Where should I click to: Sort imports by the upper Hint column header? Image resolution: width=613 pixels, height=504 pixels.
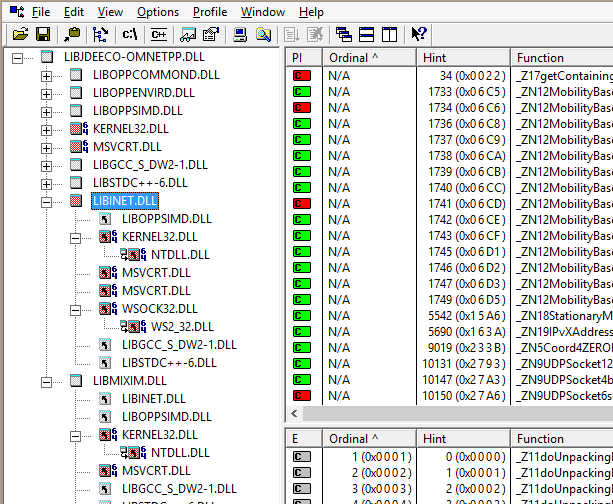pyautogui.click(x=464, y=58)
